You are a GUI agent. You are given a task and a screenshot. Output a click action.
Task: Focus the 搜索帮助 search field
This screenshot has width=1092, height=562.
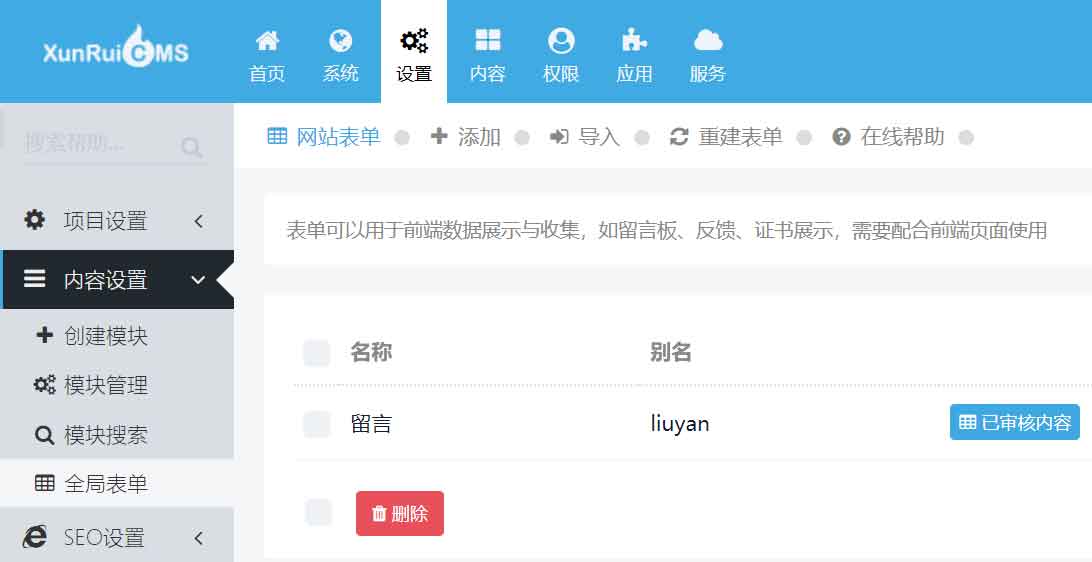[x=101, y=144]
